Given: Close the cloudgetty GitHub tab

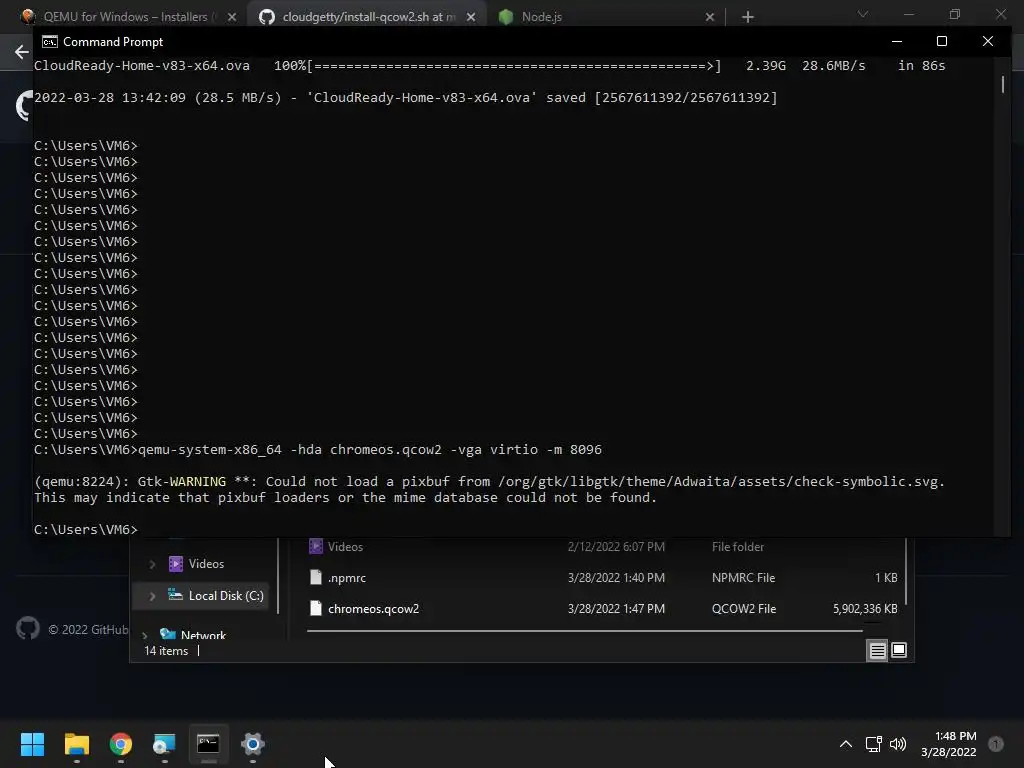Looking at the screenshot, I should click(x=471, y=17).
